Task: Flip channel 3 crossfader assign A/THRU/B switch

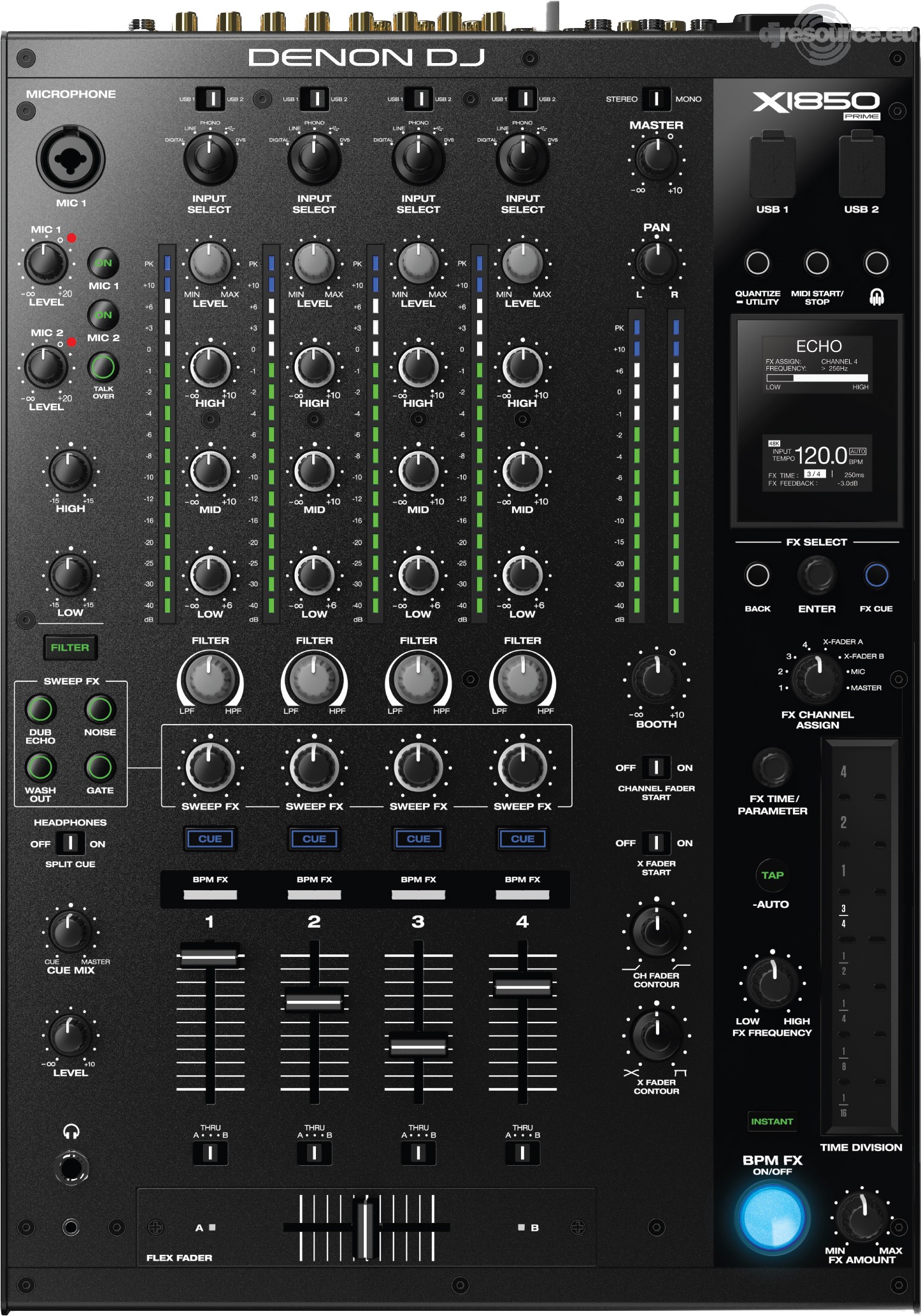Action: [x=418, y=1153]
